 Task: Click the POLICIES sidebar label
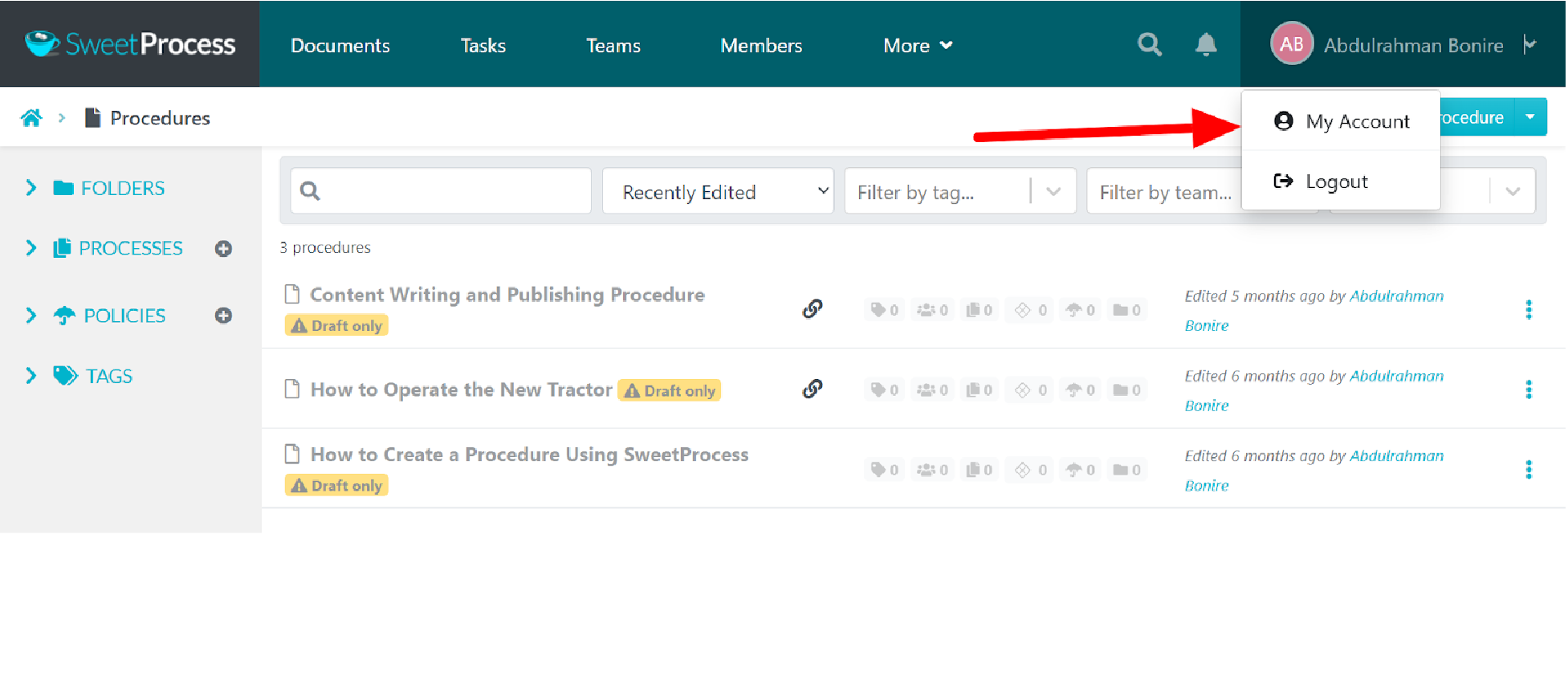pos(124,316)
